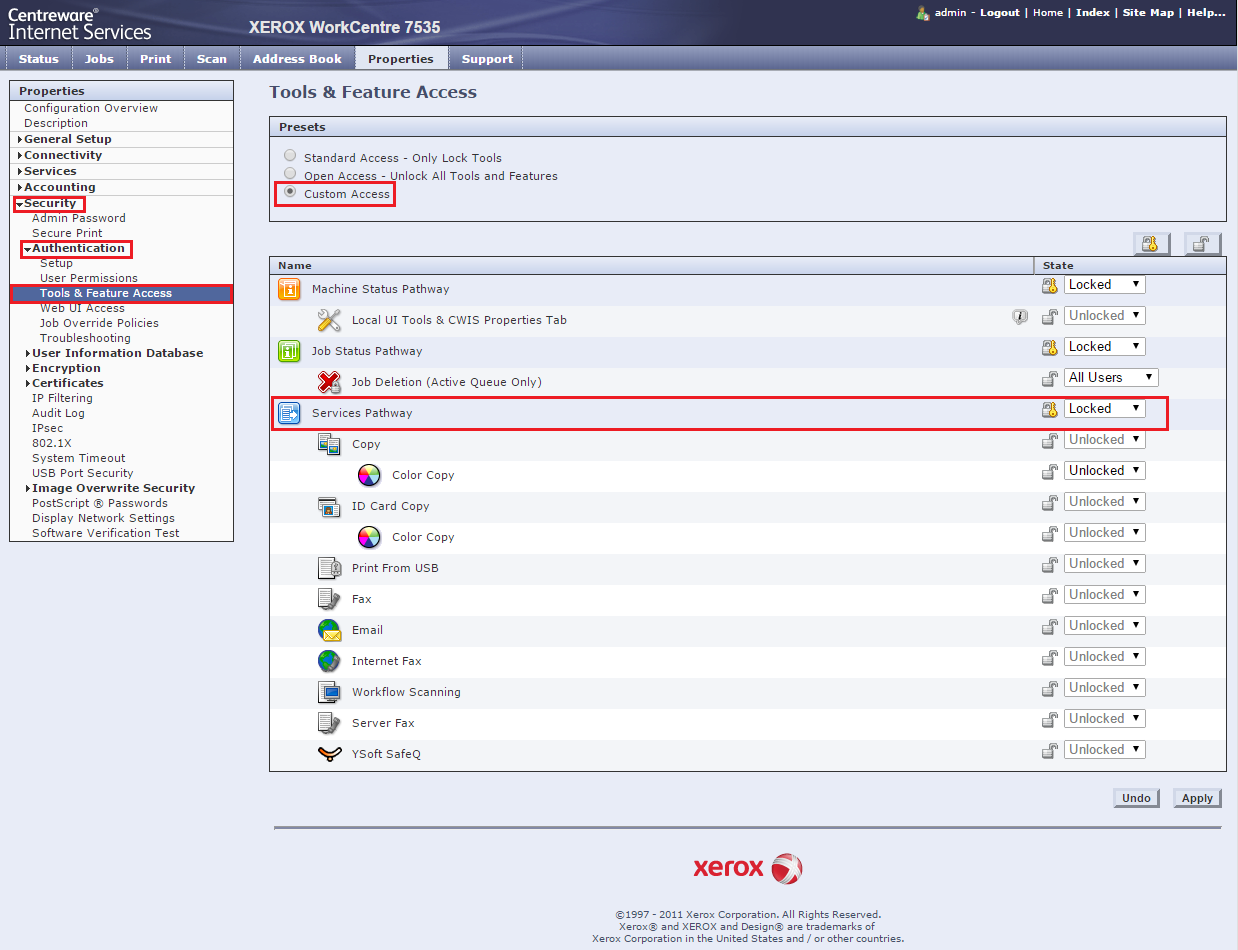Click the Job Deletion red X icon
The width and height of the screenshot is (1238, 950).
pos(329,382)
